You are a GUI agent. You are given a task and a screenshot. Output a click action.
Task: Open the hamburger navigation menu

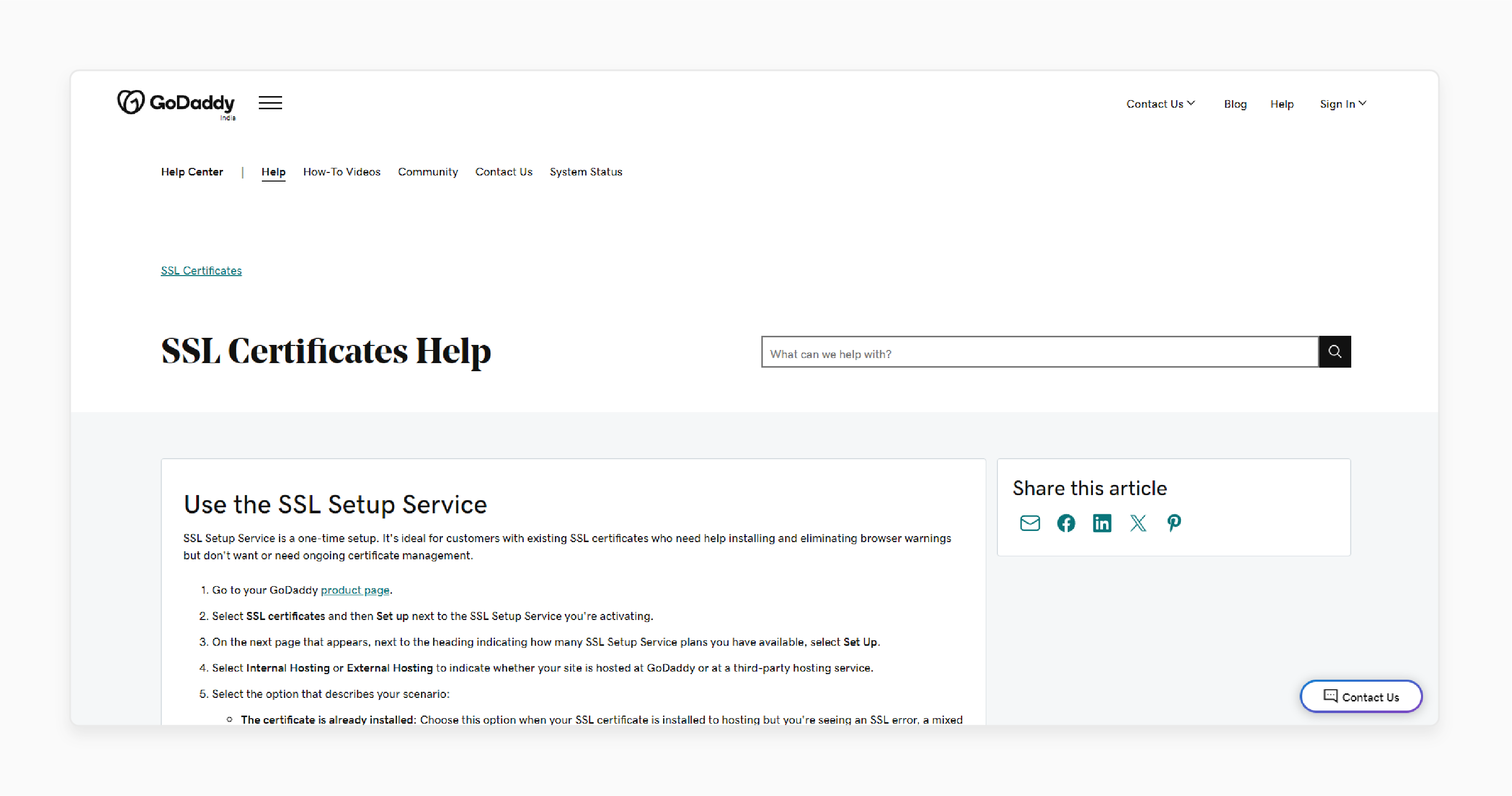point(270,103)
